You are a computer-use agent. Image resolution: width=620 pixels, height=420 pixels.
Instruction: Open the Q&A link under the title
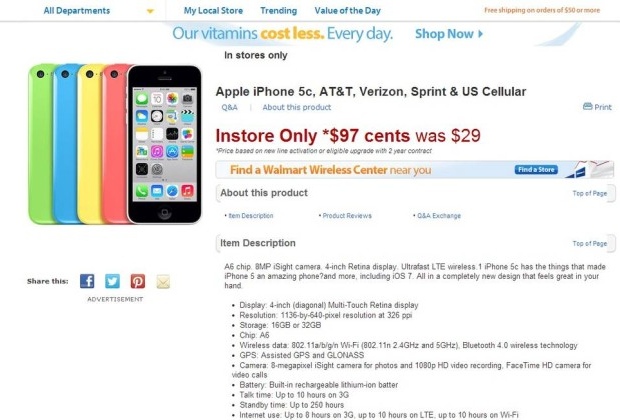click(229, 107)
